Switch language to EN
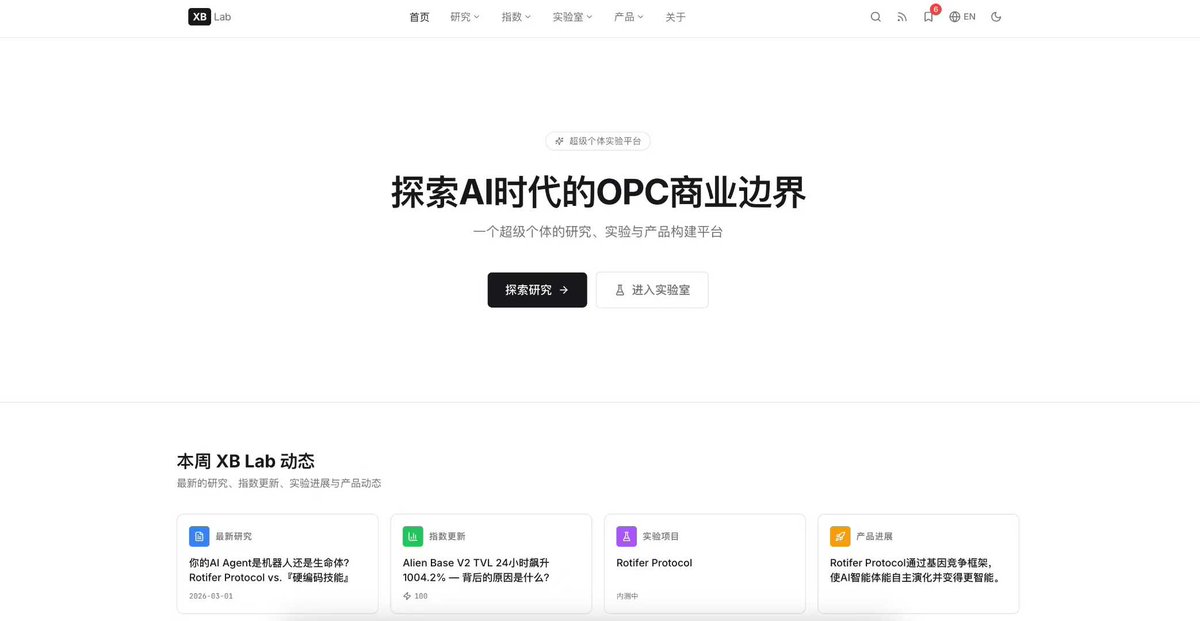1200x621 pixels. [x=970, y=17]
